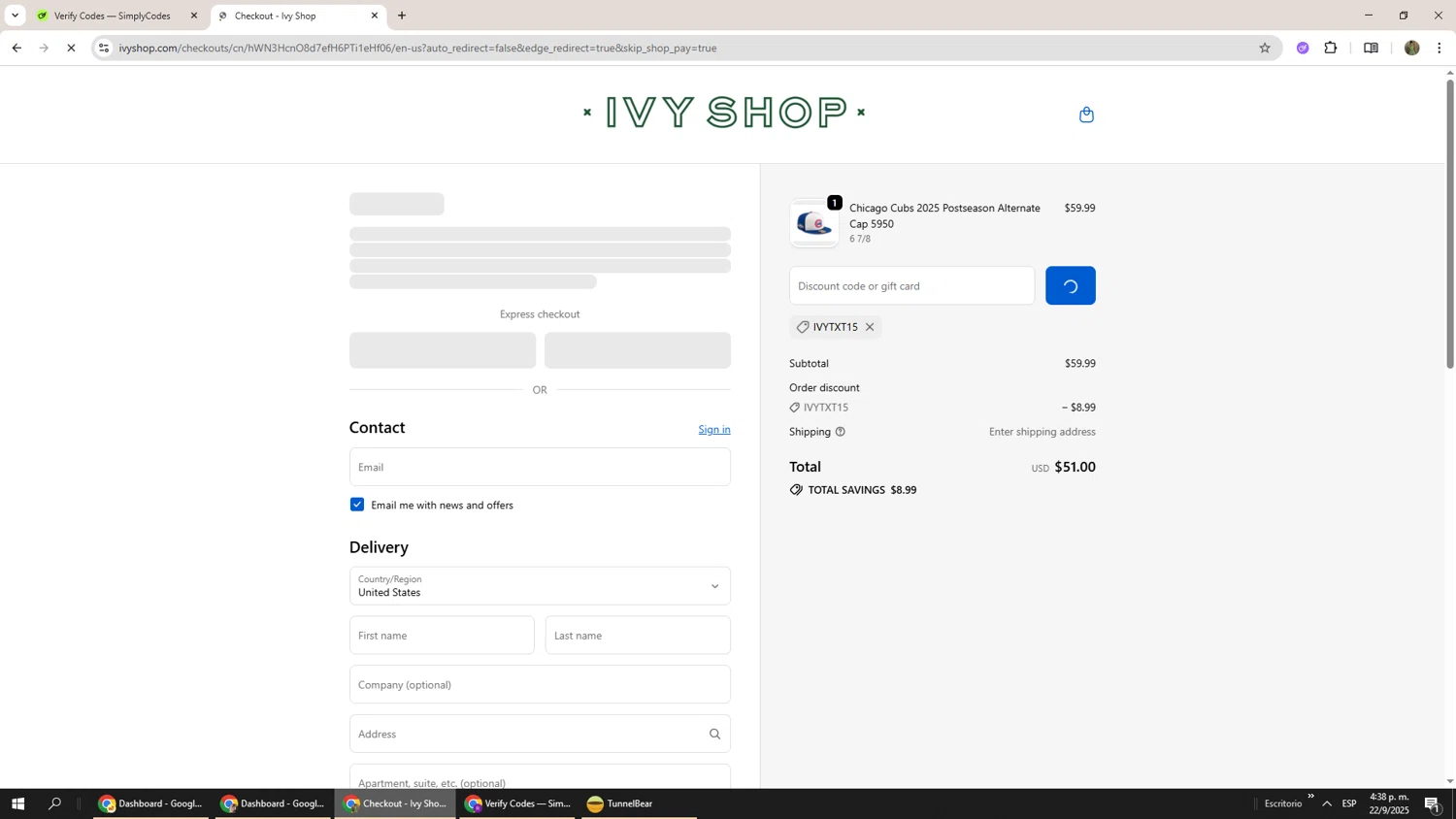Click the Address input field
1456x819 pixels.
point(540,735)
